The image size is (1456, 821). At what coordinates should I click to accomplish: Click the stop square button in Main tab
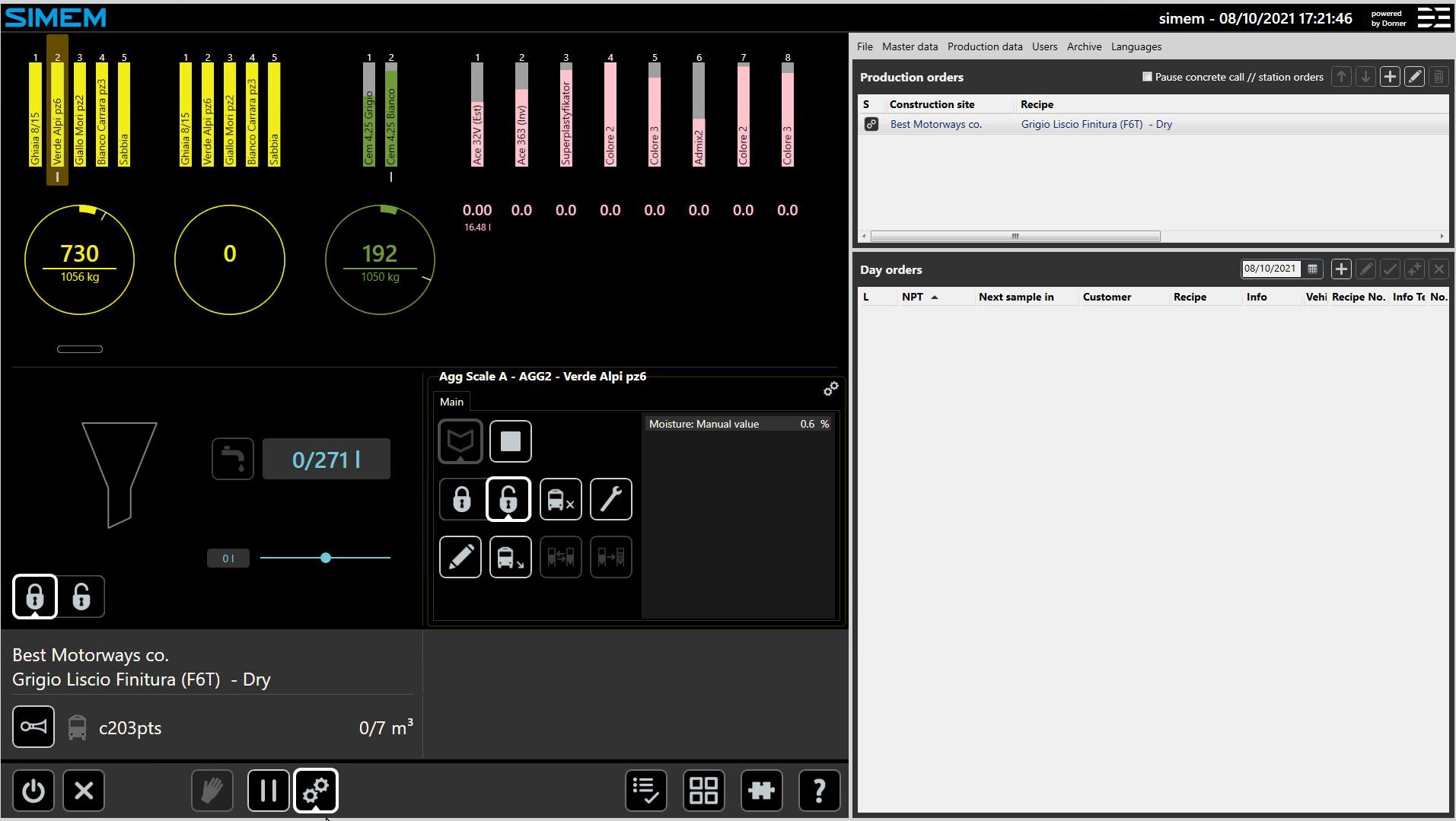[510, 441]
